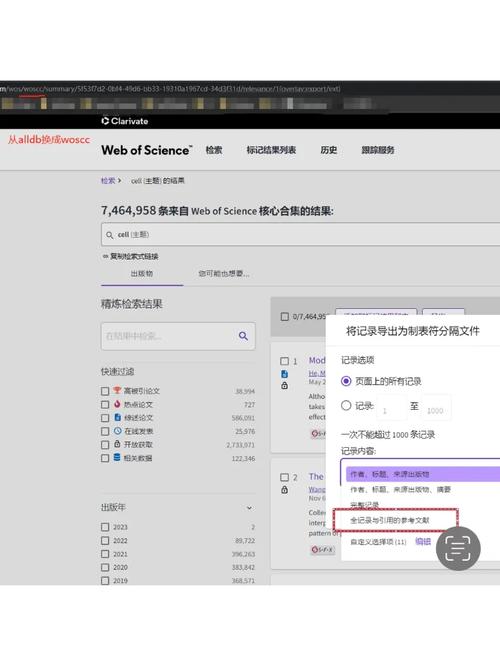Screen dimensions: 500x666
Task: Click the S-F-X button in record 1
Action: pyautogui.click(x=319, y=434)
